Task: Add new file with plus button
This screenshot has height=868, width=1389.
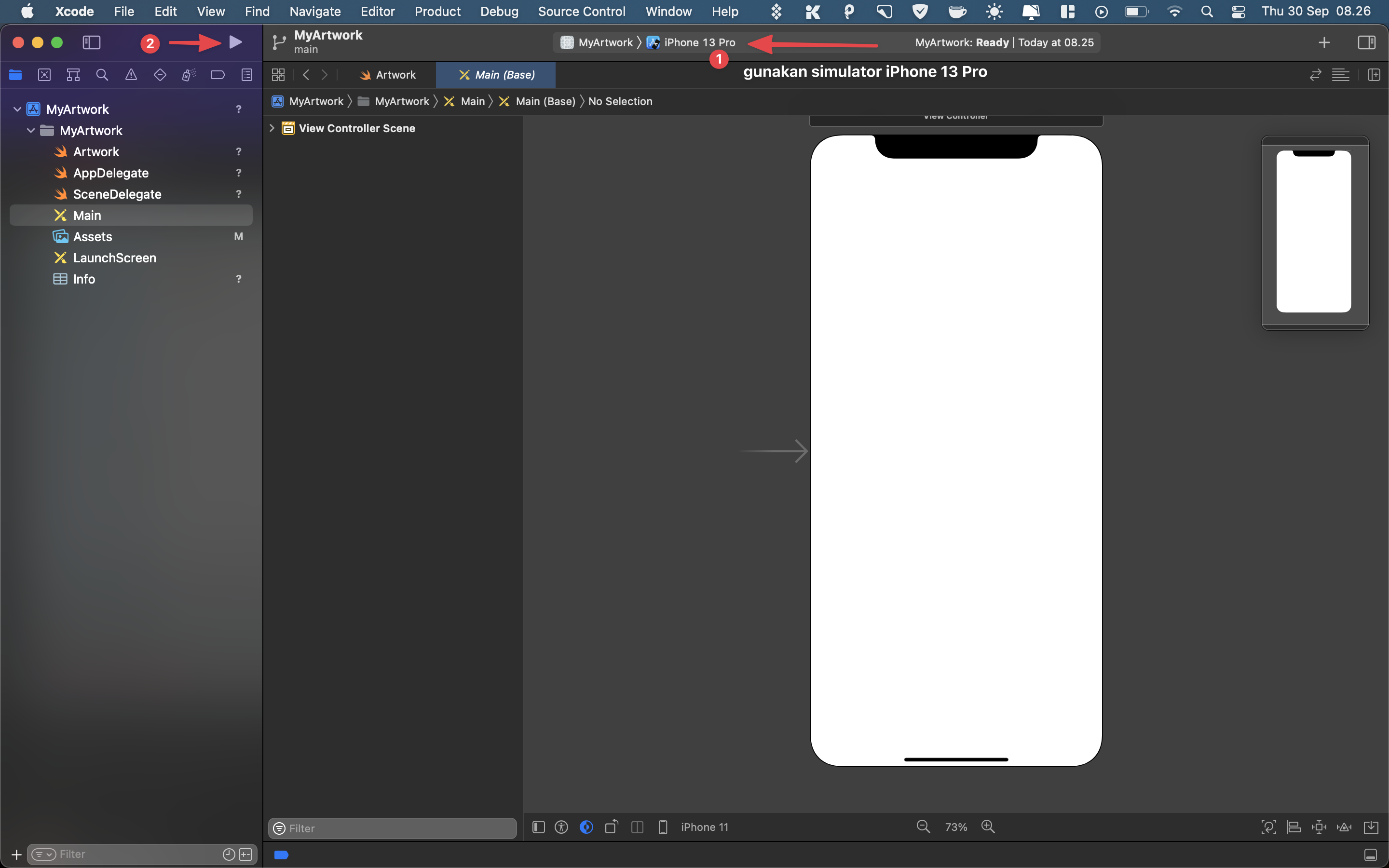Action: pos(16,854)
